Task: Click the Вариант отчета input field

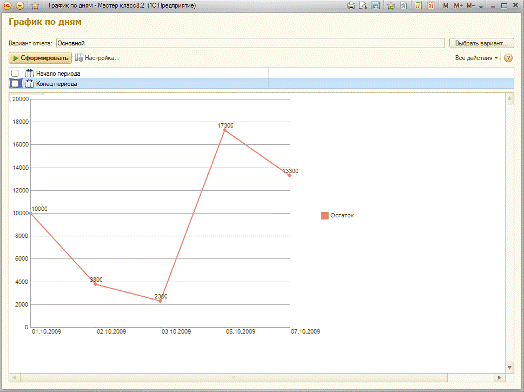Action: [250, 43]
